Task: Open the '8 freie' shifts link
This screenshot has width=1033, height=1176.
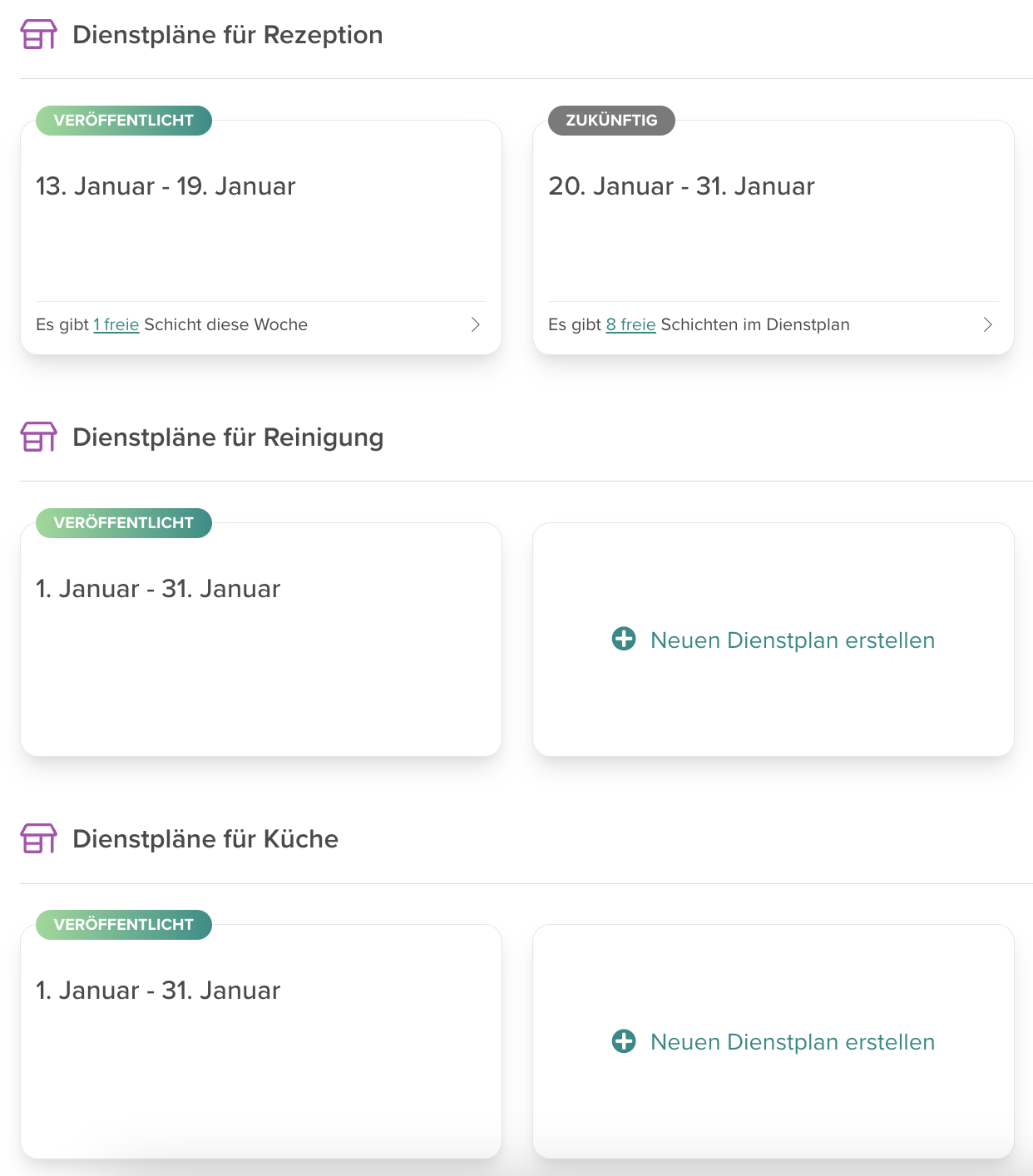Action: [x=630, y=324]
